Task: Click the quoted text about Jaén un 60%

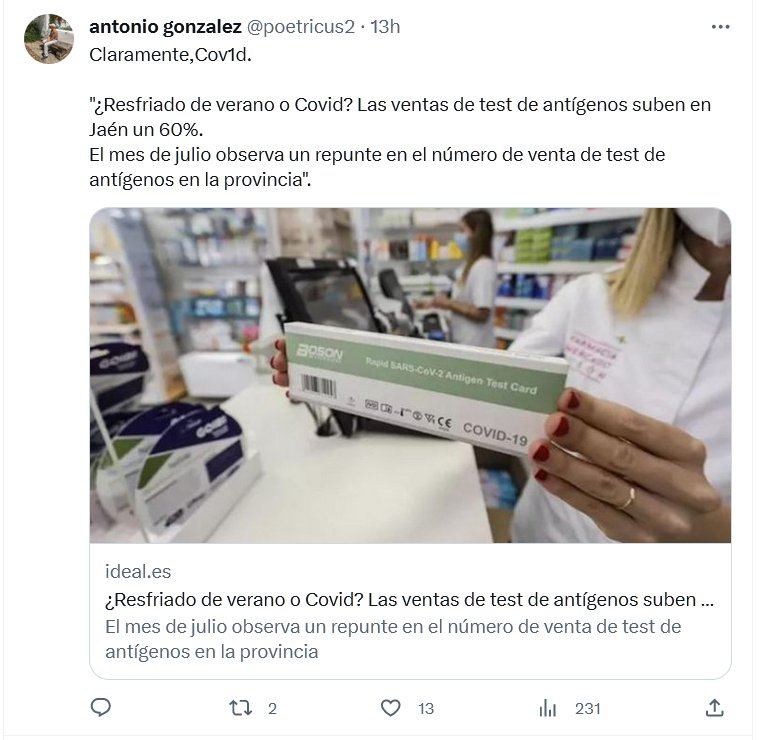Action: tap(400, 117)
